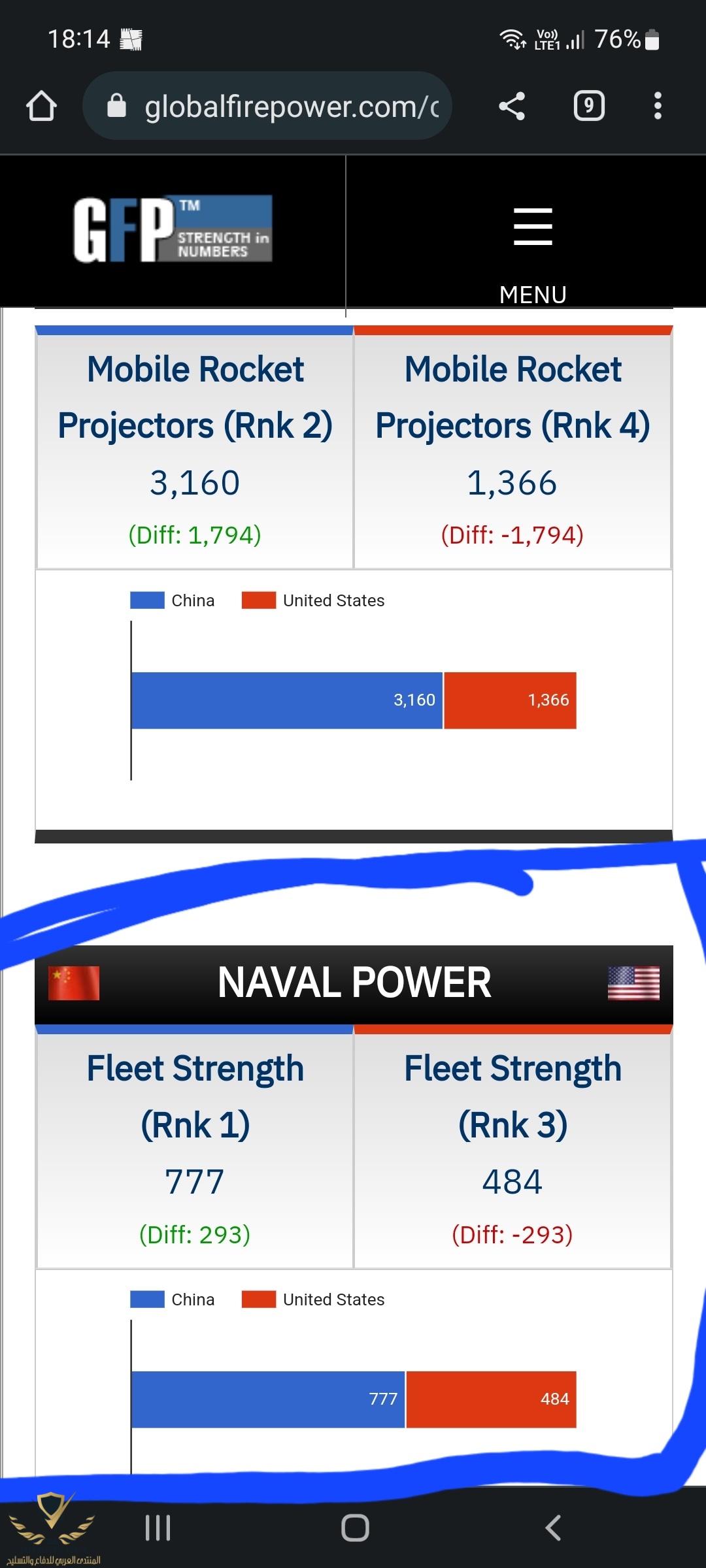Tap the Android home navigation button
The height and width of the screenshot is (1568, 706).
click(355, 1528)
